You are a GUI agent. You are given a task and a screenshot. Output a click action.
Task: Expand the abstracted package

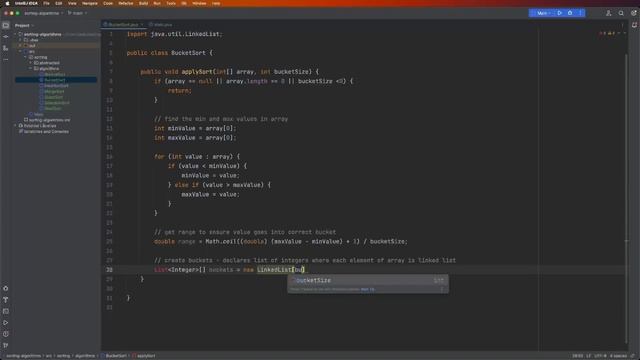[30, 63]
